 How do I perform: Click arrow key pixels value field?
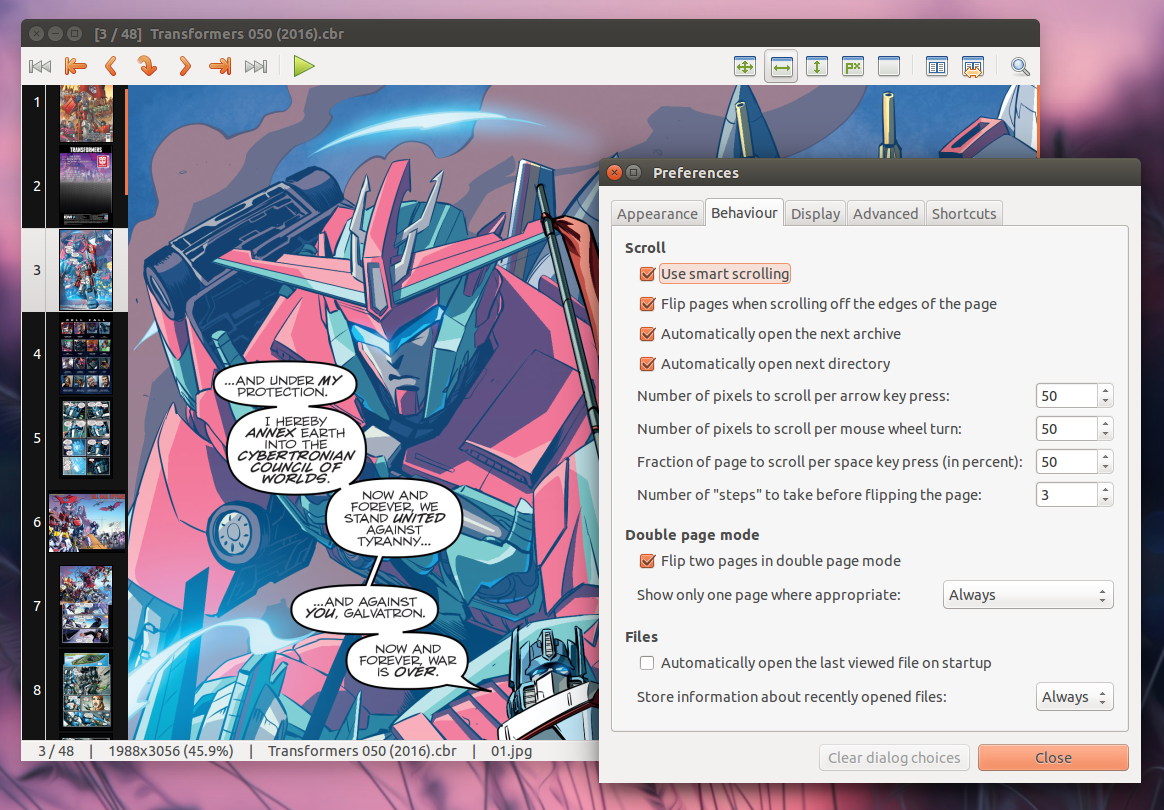tap(1066, 396)
